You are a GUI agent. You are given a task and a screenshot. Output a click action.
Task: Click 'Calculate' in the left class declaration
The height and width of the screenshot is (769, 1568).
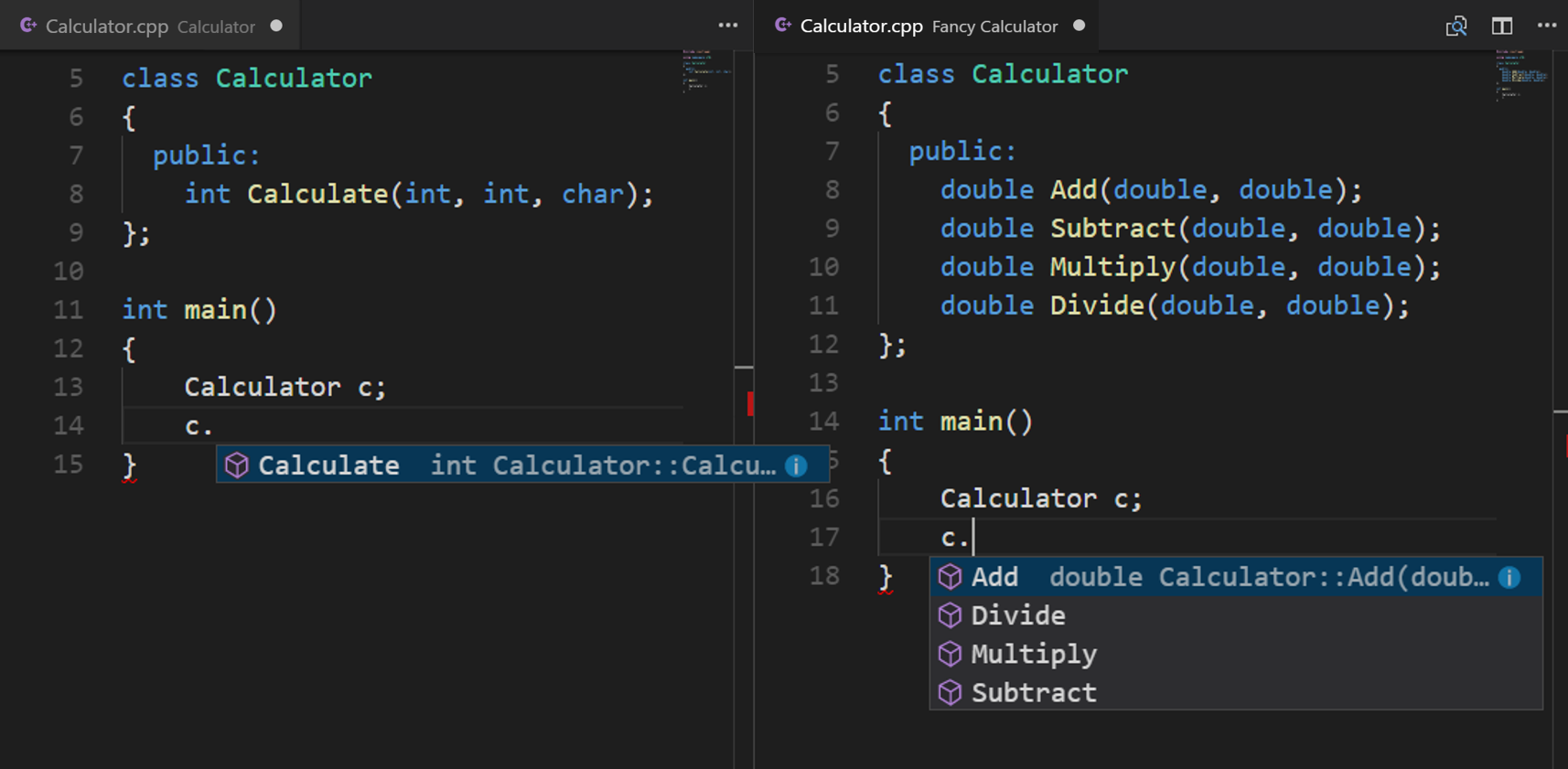tap(317, 194)
